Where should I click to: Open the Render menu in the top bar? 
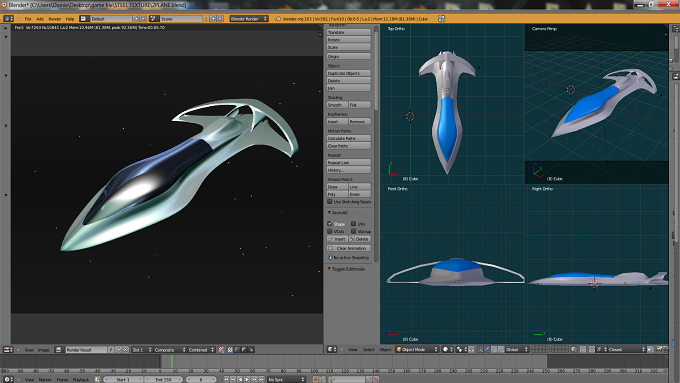pos(55,19)
